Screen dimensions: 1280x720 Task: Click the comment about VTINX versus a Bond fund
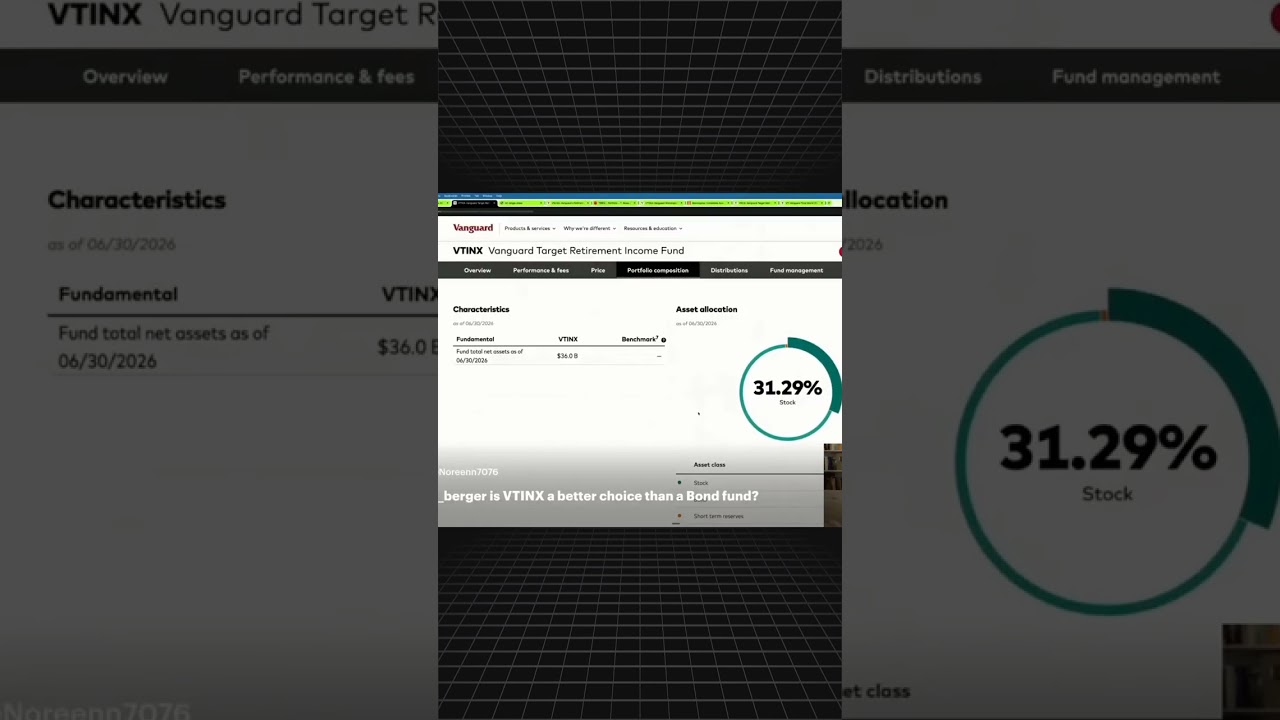click(599, 496)
